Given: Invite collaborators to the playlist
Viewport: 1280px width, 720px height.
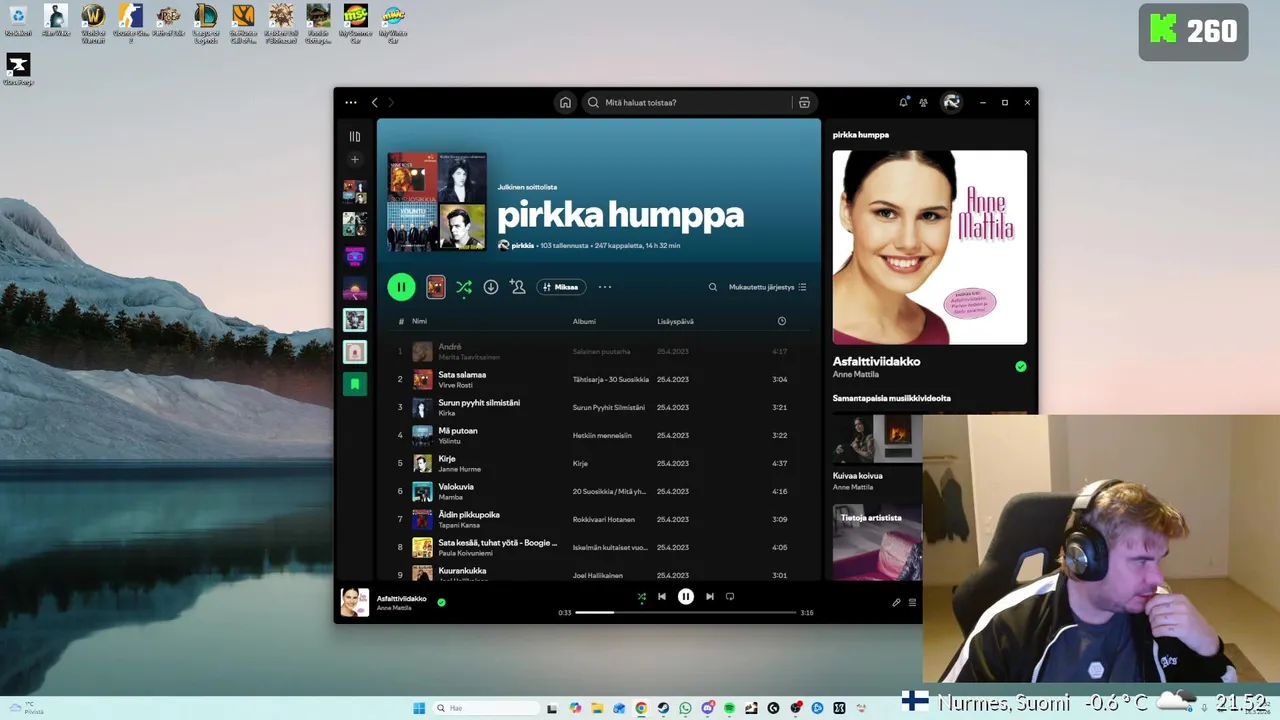Looking at the screenshot, I should tap(517, 287).
